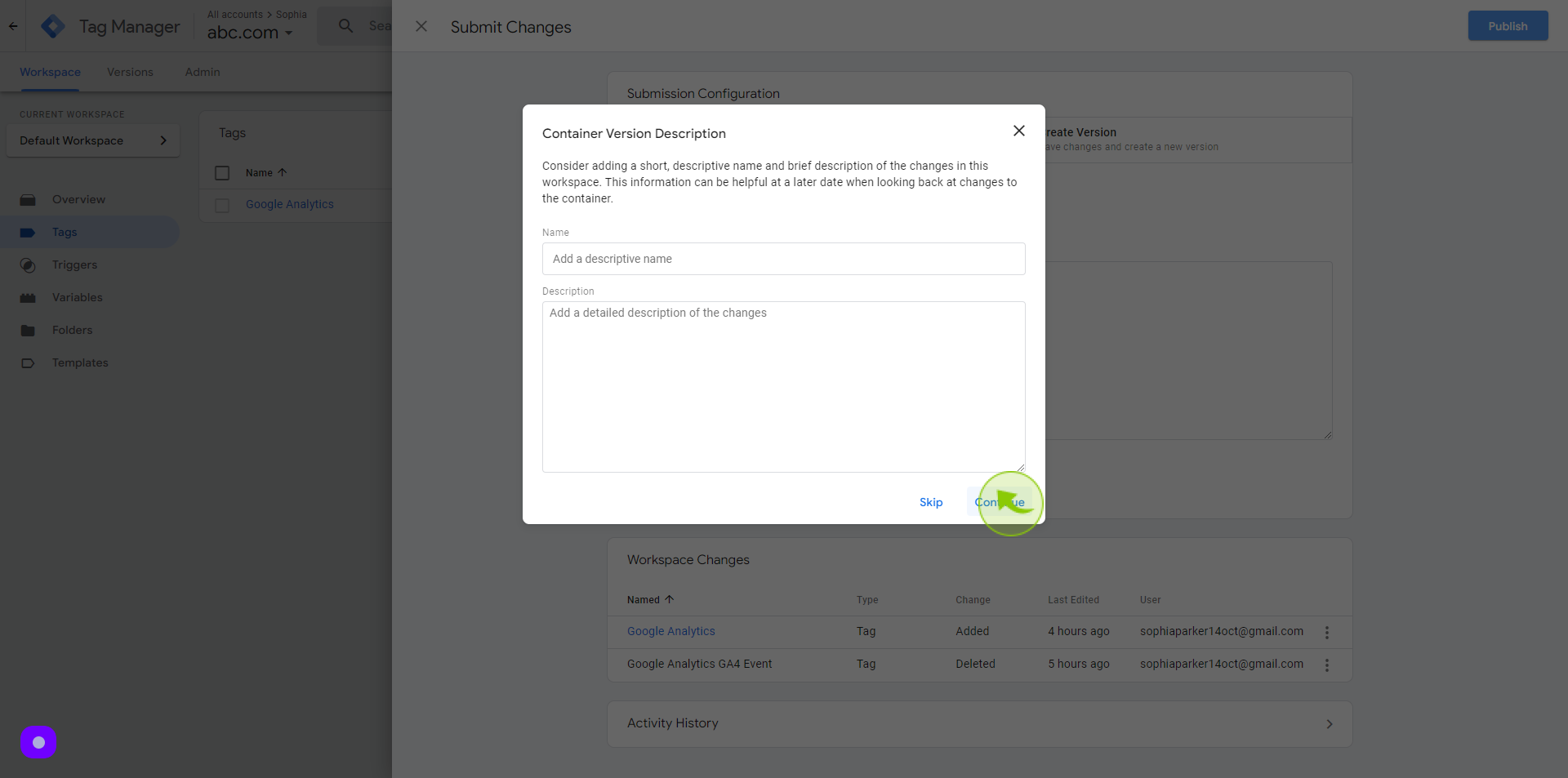Click the Tags sidebar icon
This screenshot has height=778, width=1568.
(28, 233)
